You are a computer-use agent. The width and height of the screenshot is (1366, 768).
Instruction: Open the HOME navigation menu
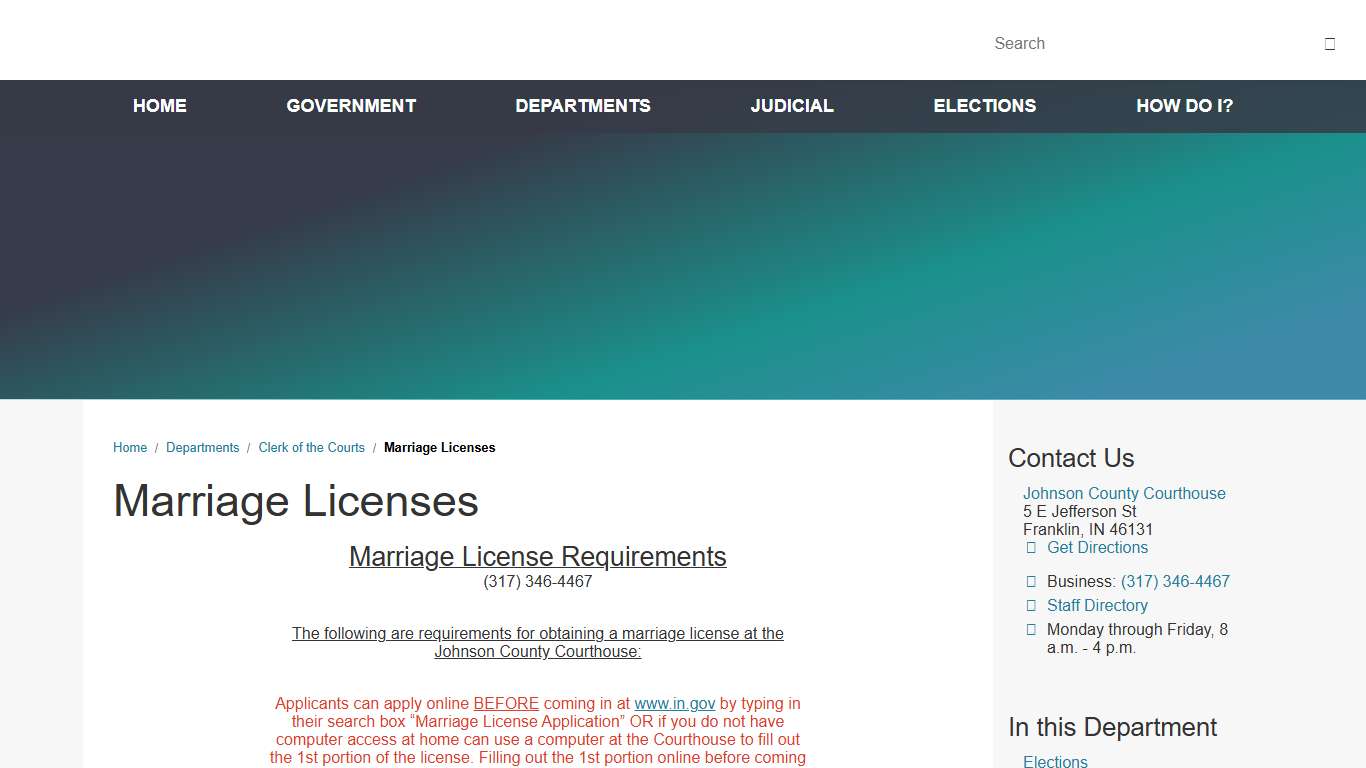[159, 105]
